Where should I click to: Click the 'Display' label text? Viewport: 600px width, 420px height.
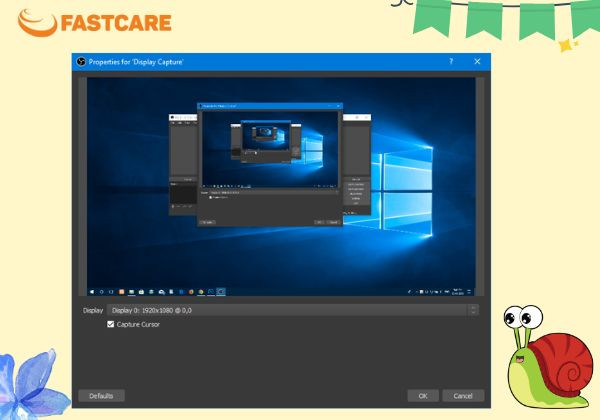[x=93, y=311]
